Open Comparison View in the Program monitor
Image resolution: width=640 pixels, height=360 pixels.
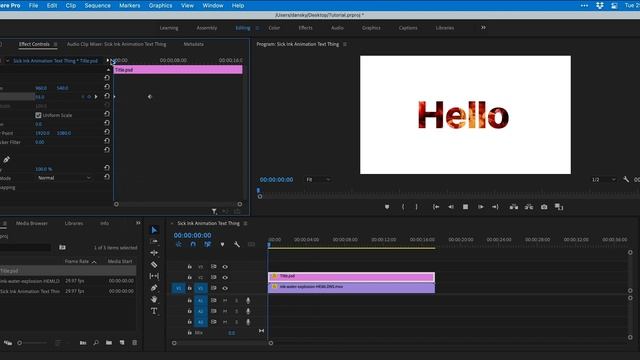coord(559,207)
